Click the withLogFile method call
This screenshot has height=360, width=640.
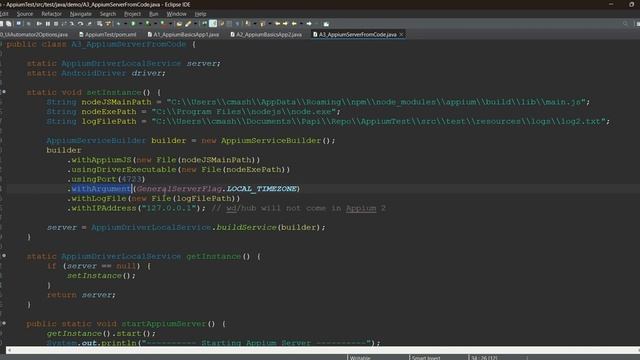99,198
